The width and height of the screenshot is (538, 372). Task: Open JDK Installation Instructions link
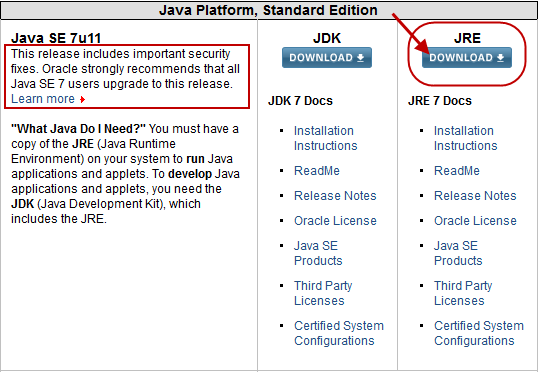(326, 138)
